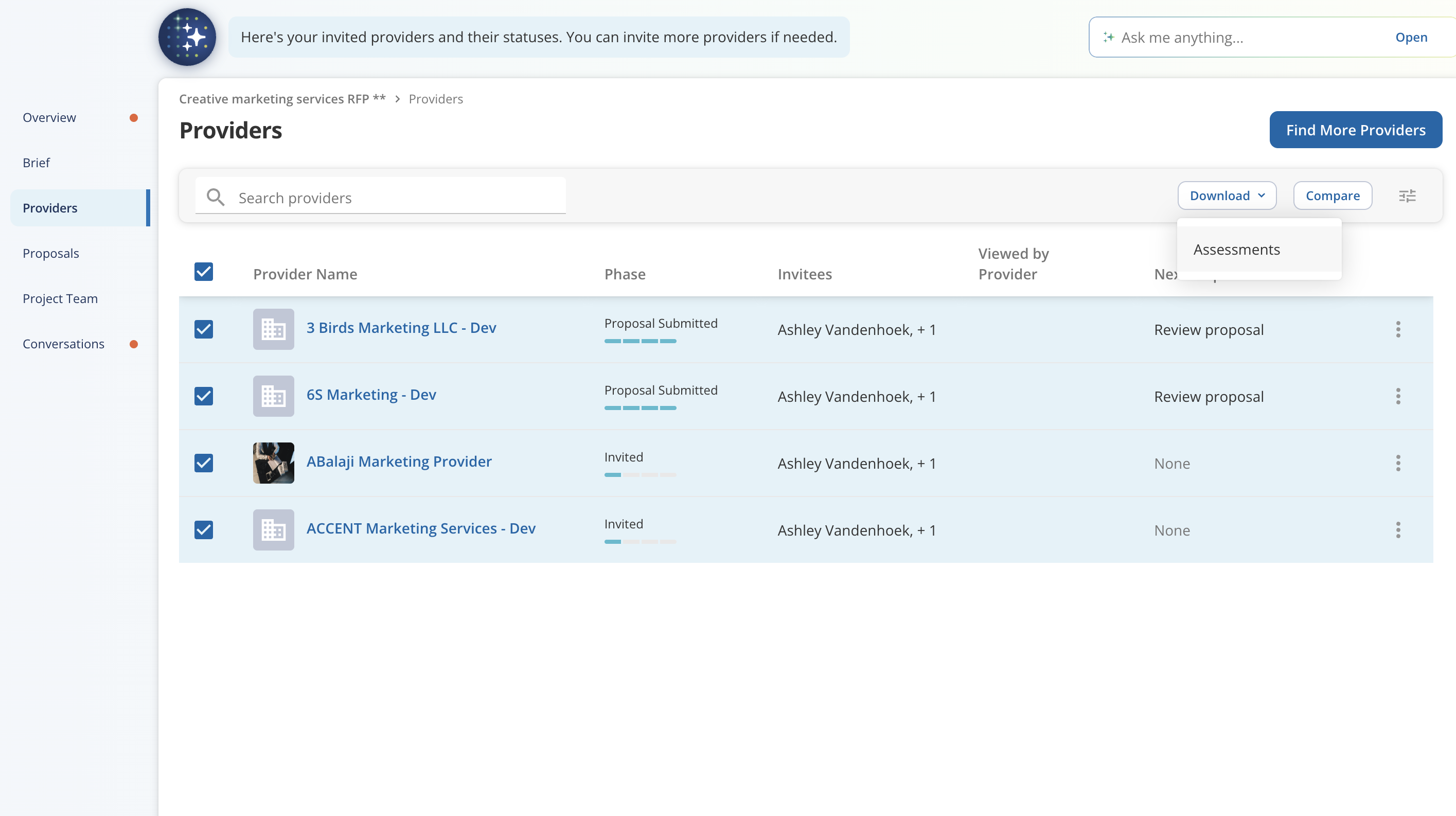The image size is (1456, 816).
Task: Focus the Search providers input field
Action: tap(396, 198)
